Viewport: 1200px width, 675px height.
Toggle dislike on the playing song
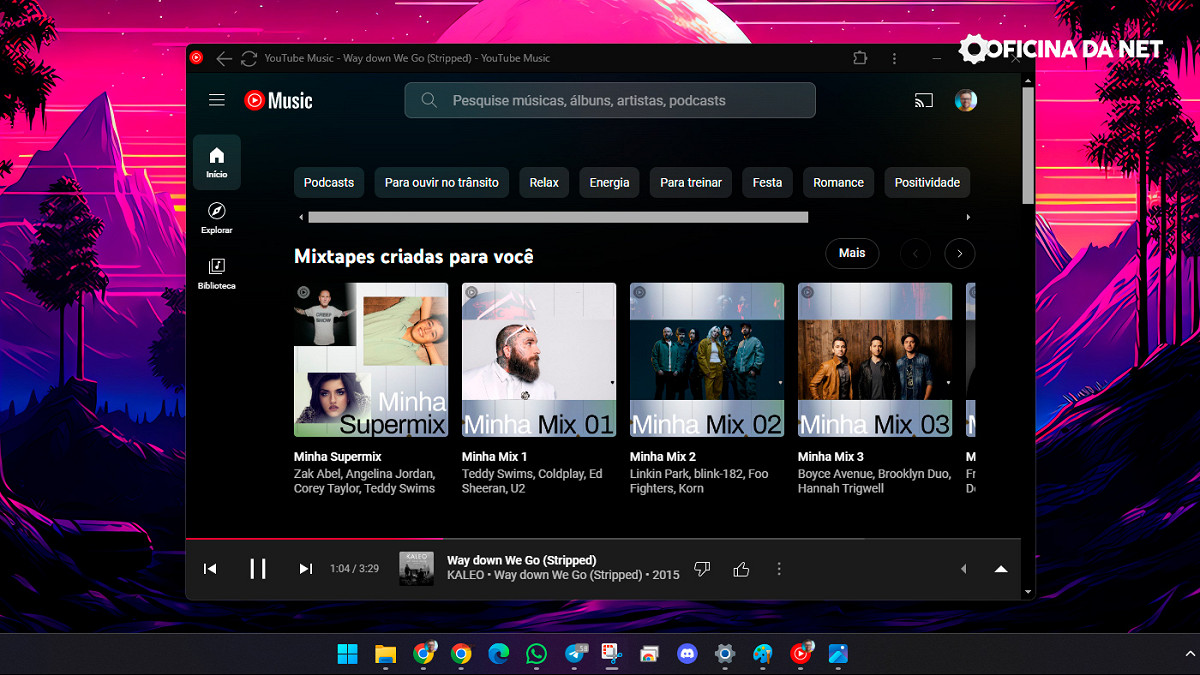[702, 569]
